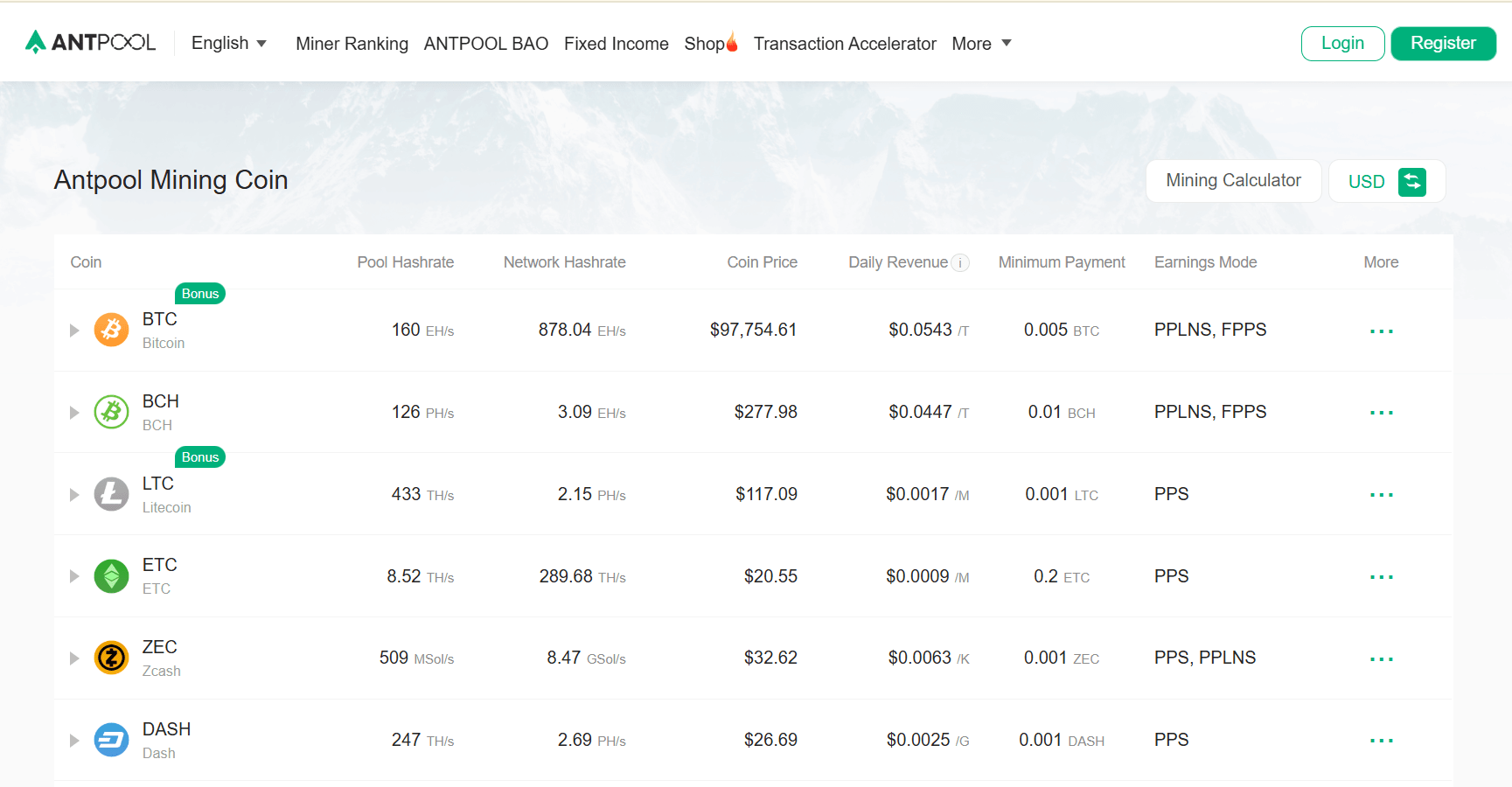Open Fixed Income menu item
The width and height of the screenshot is (1512, 787).
click(x=617, y=44)
